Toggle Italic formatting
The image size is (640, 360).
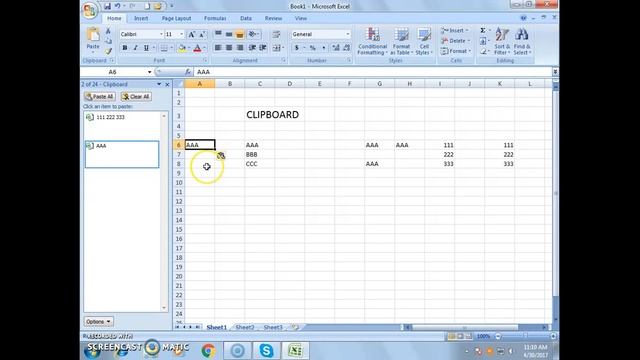136,48
